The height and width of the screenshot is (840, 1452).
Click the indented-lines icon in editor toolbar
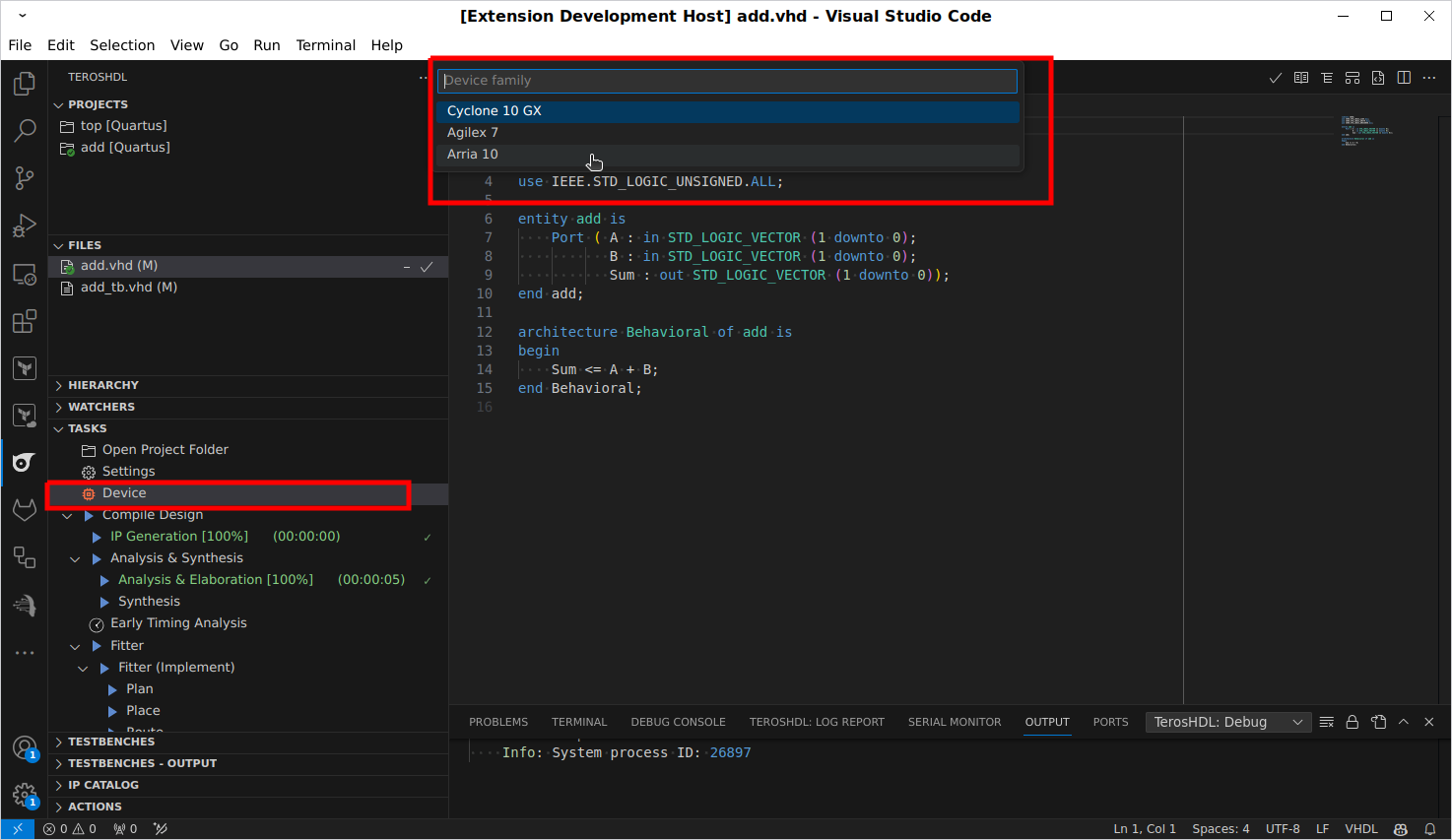(1327, 78)
